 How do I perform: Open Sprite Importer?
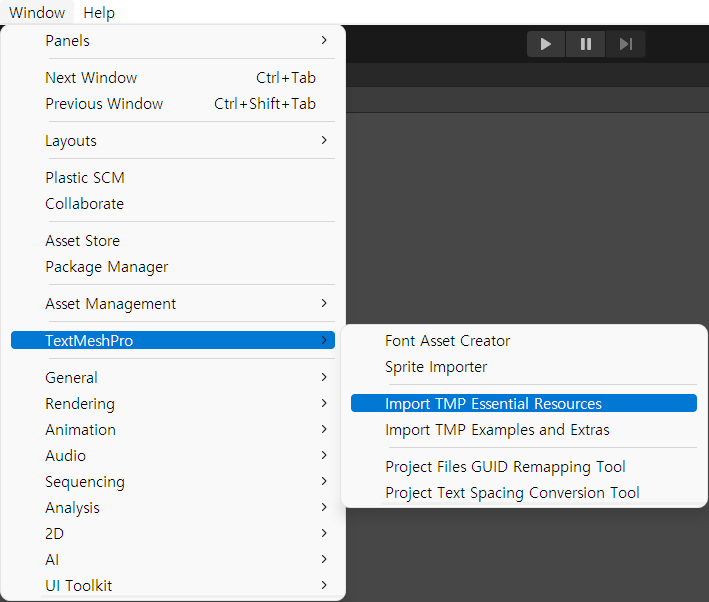[524, 366]
